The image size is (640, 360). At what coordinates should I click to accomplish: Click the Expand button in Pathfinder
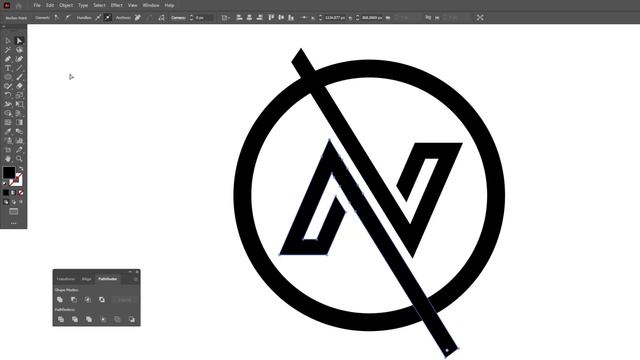click(124, 300)
